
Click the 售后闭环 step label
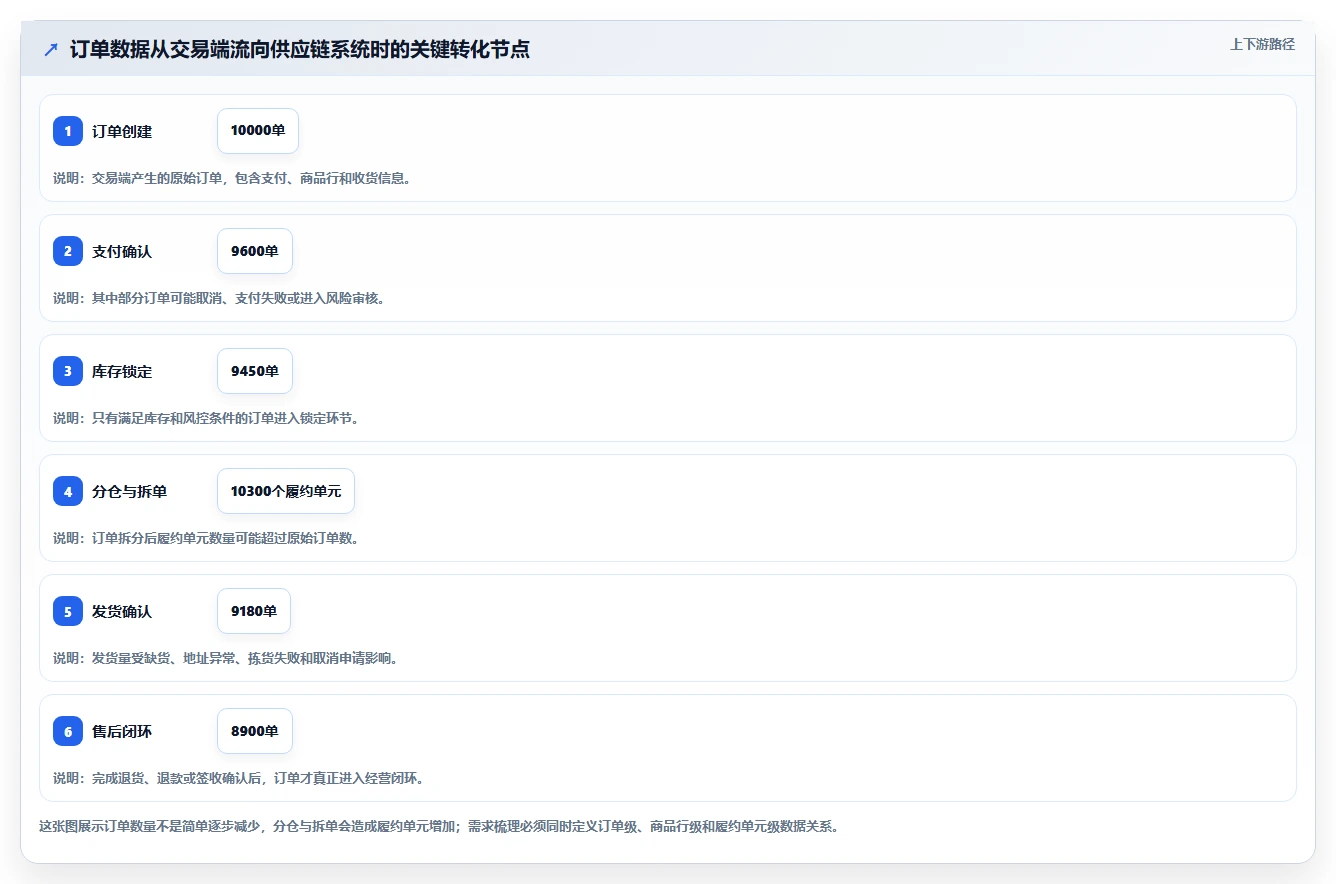point(122,731)
